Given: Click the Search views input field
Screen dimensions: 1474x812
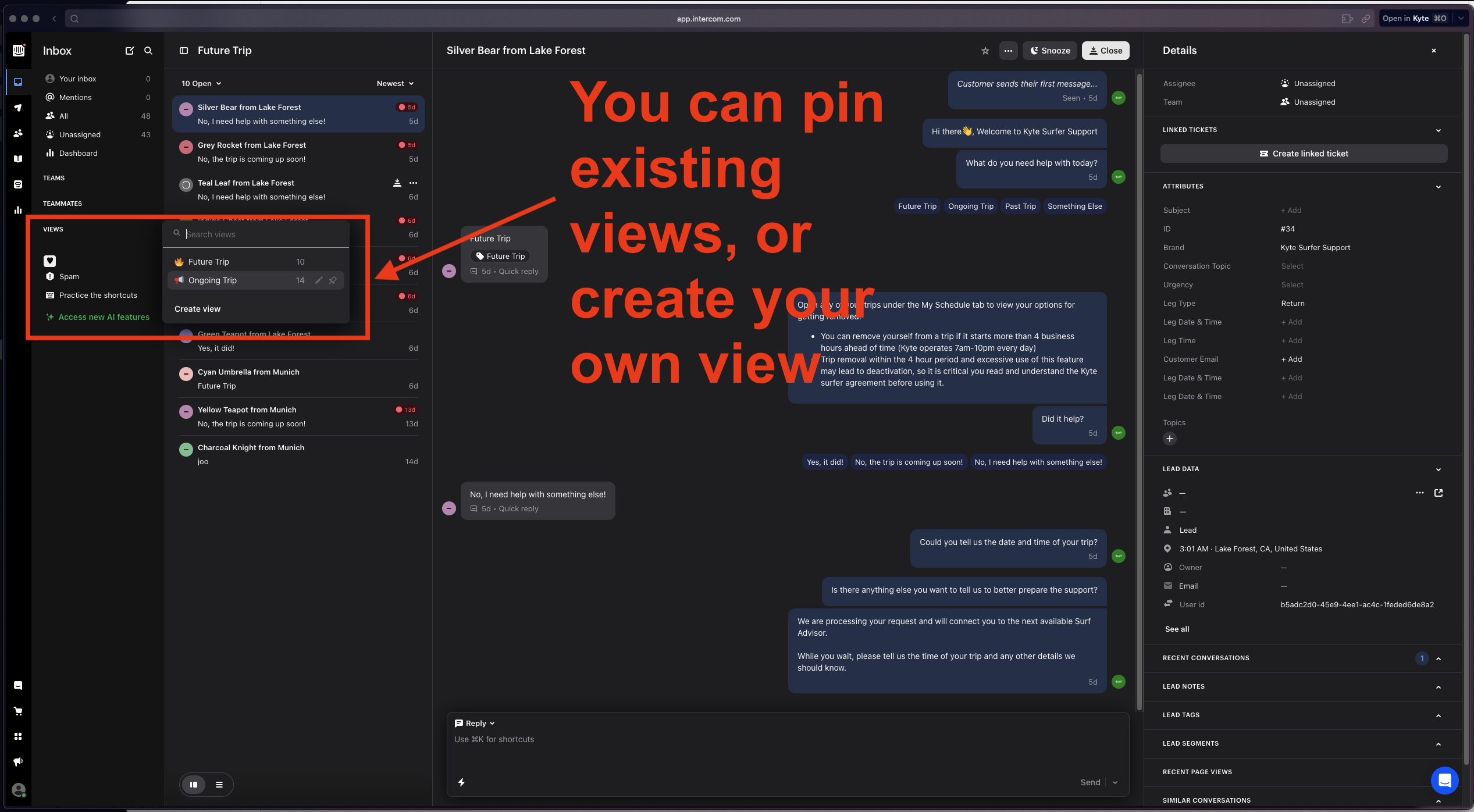Looking at the screenshot, I should coord(256,234).
